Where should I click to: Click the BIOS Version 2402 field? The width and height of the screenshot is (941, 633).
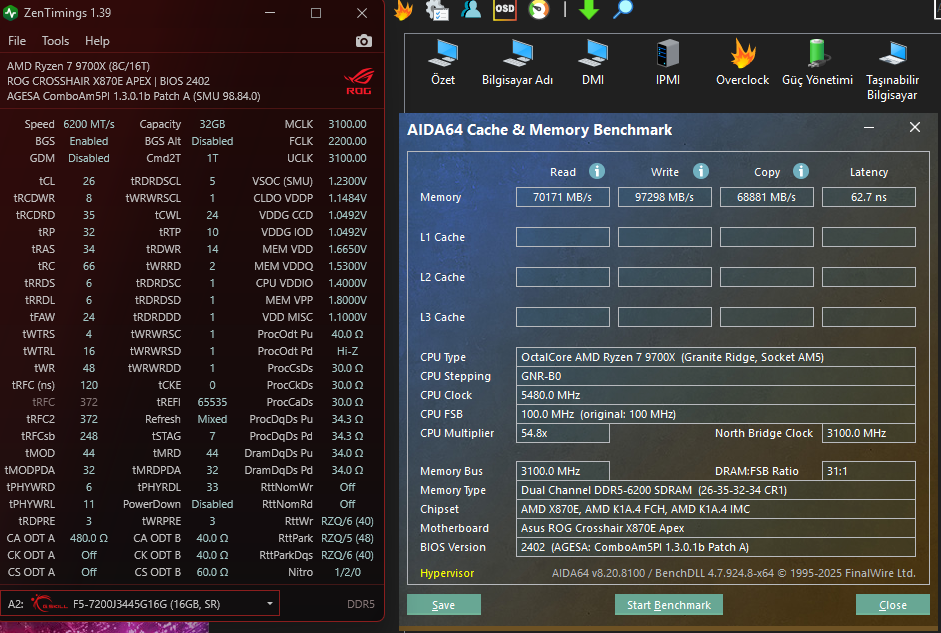715,547
